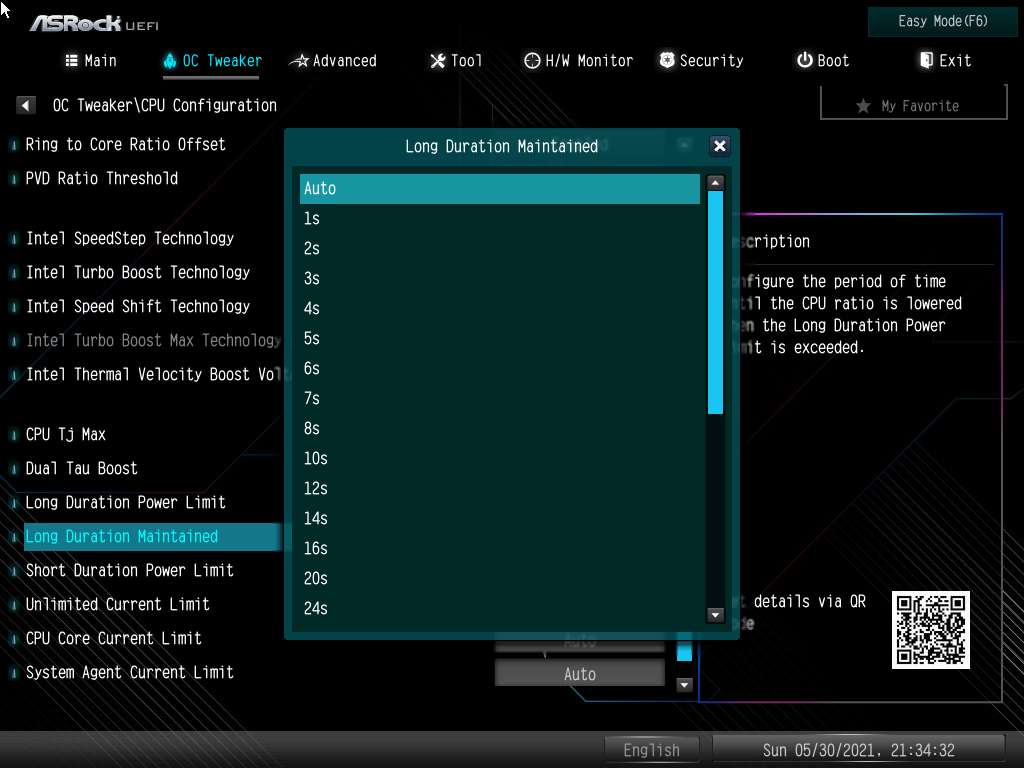Screen dimensions: 1024x768
Task: Click the My Favorite button
Action: pos(914,105)
